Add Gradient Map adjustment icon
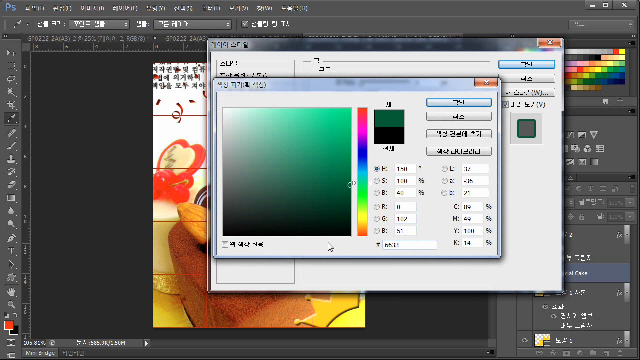Screen dimensions: 640x360 click(x=595, y=162)
